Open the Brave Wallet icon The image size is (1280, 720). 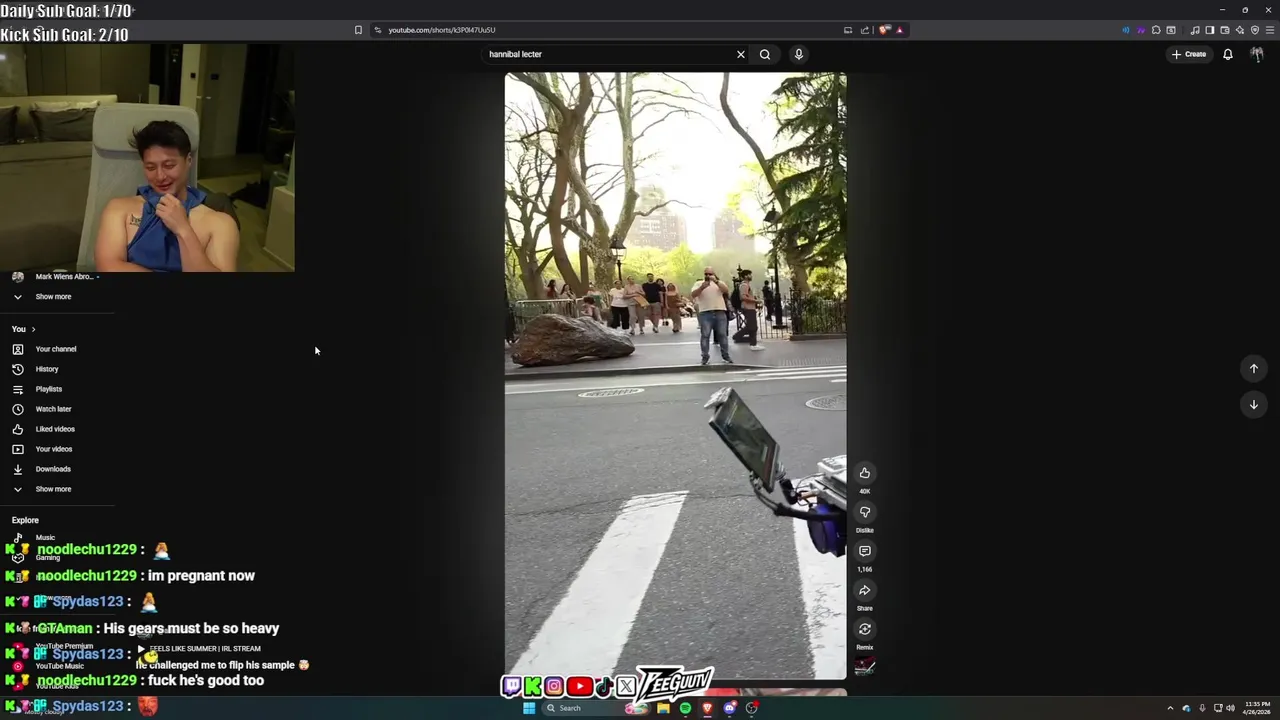1224,30
